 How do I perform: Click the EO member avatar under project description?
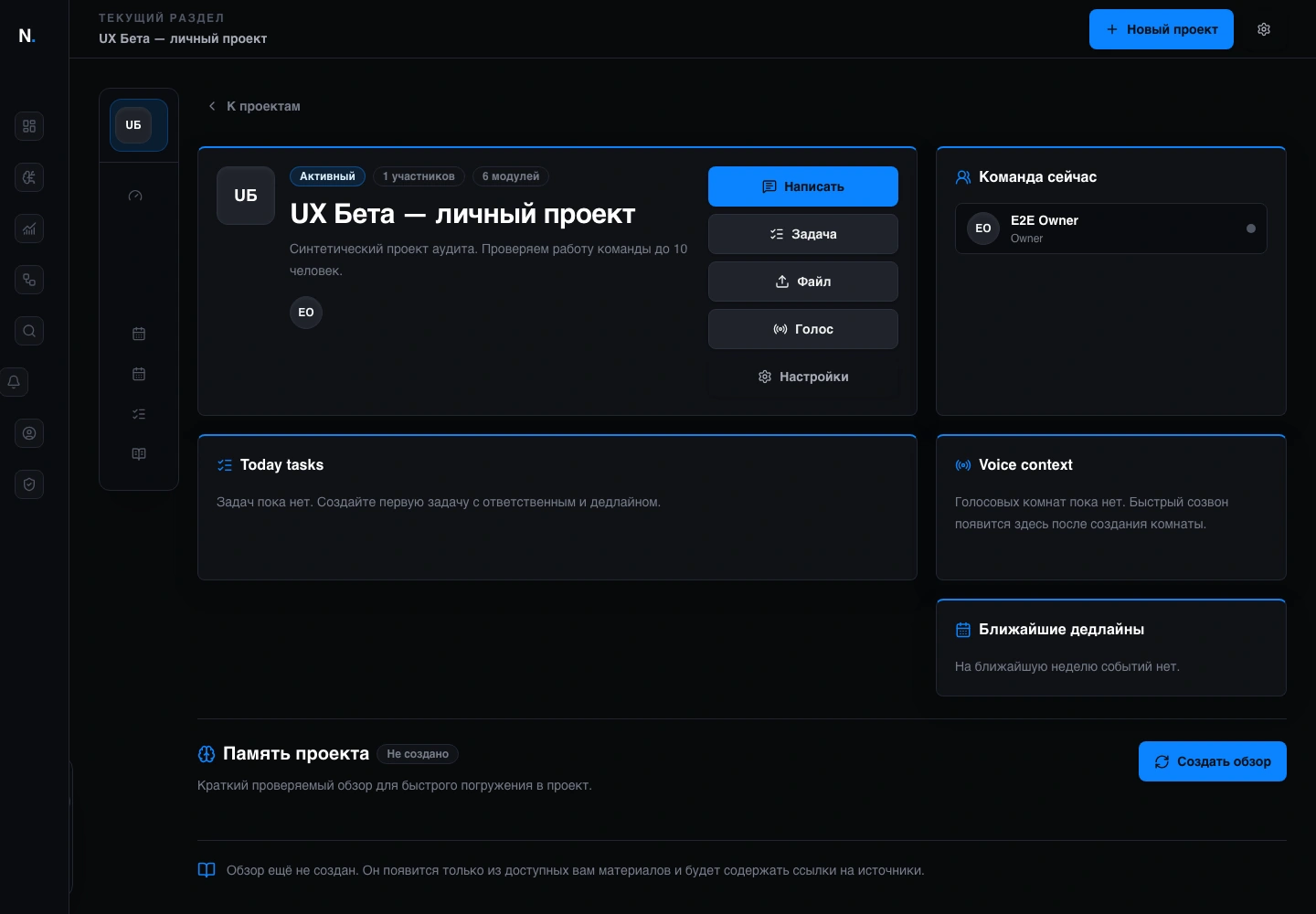coord(306,313)
